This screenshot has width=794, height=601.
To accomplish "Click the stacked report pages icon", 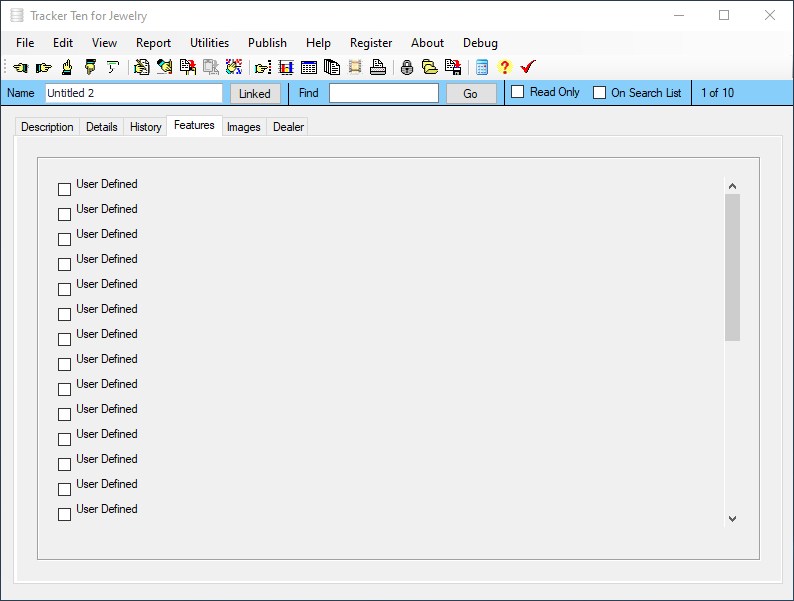I will (x=332, y=67).
